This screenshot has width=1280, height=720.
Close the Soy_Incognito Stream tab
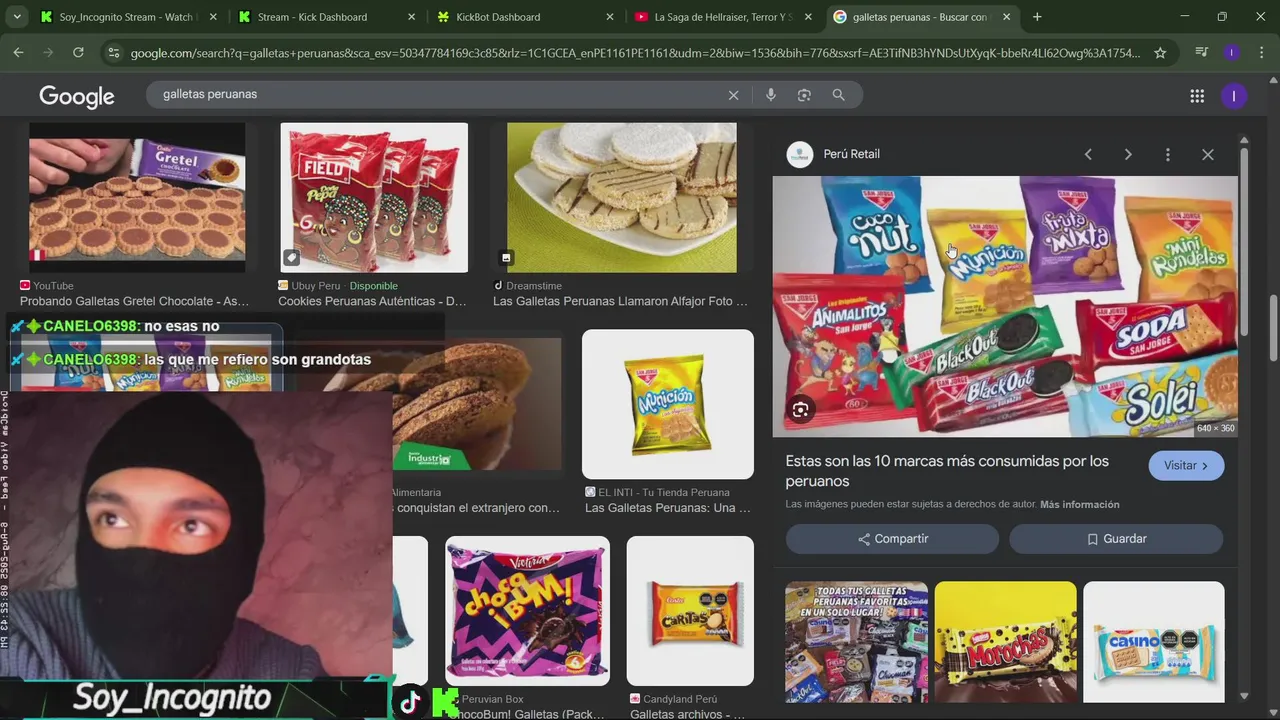click(x=213, y=17)
